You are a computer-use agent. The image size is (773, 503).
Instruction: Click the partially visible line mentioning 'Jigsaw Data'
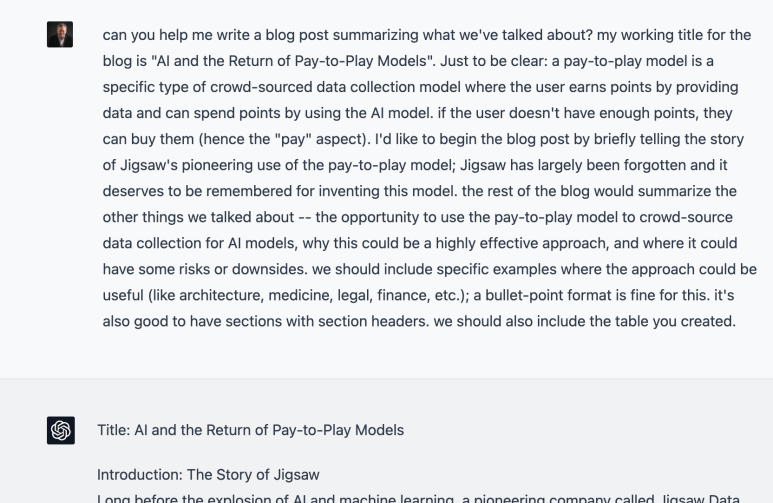(418, 498)
